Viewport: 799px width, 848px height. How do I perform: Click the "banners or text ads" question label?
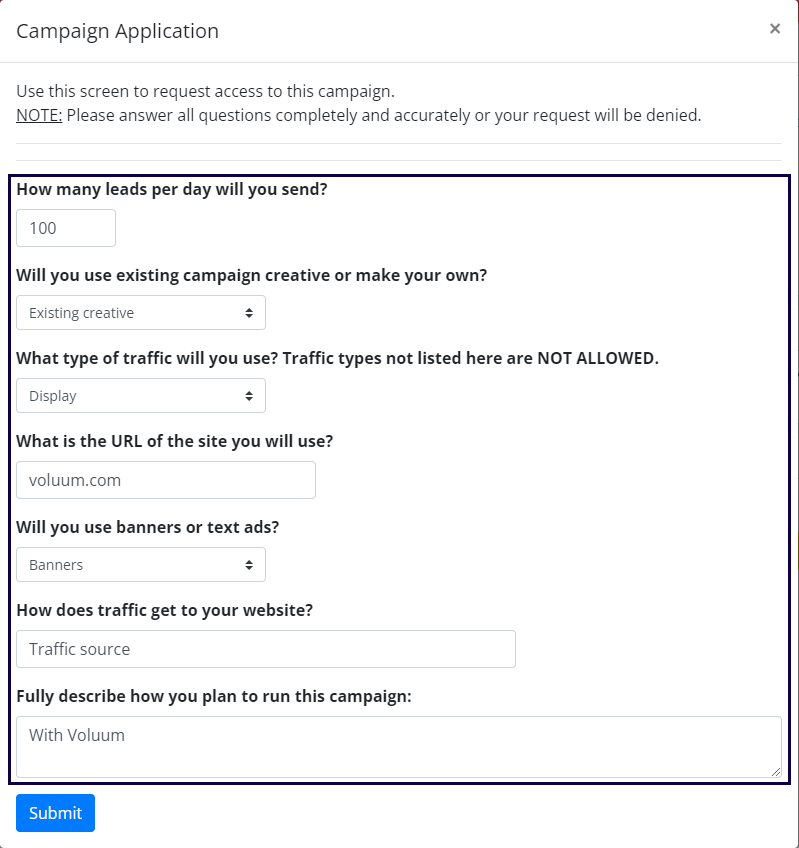148,527
